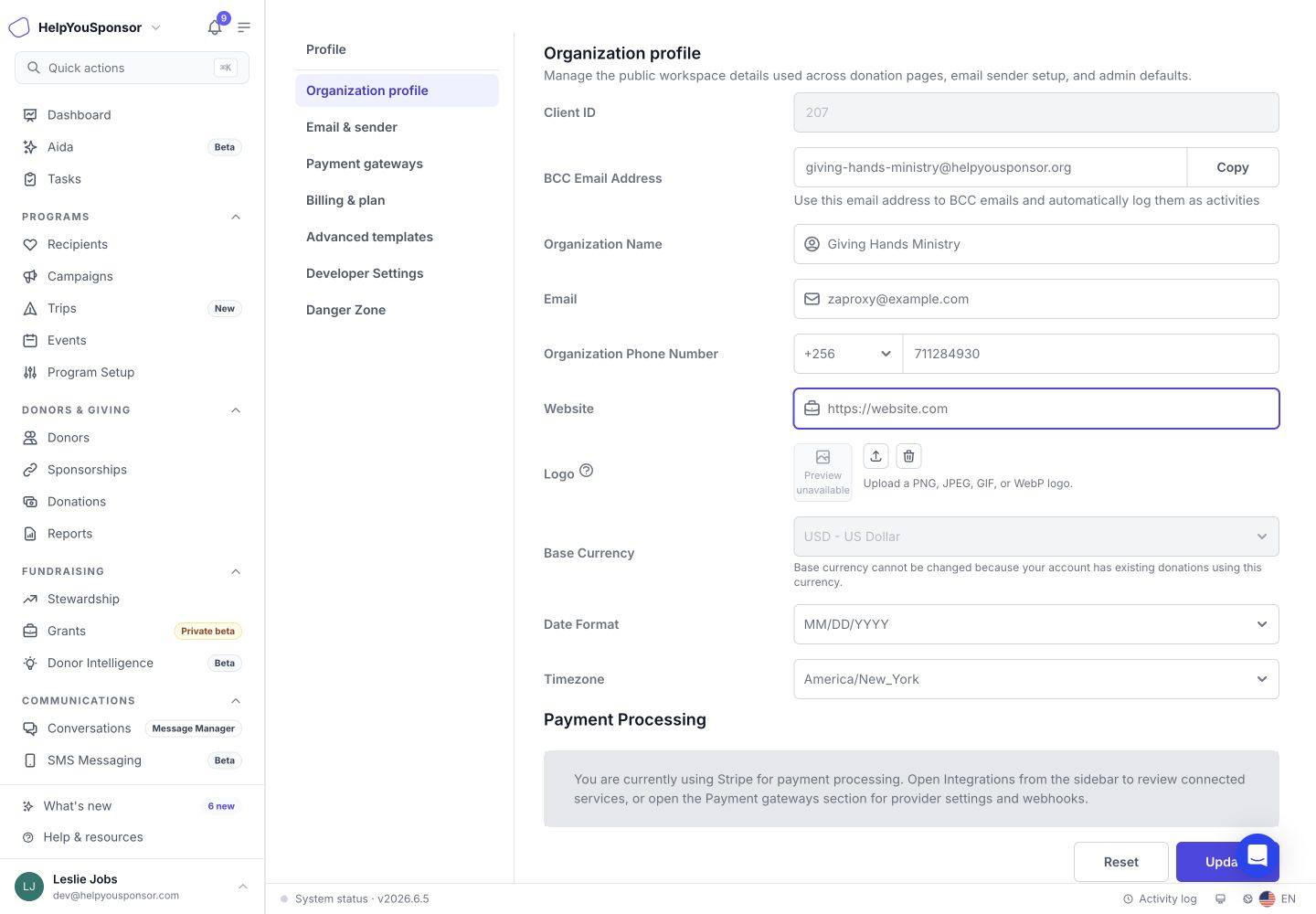Image resolution: width=1316 pixels, height=914 pixels.
Task: Open the Events page
Action: [132, 341]
